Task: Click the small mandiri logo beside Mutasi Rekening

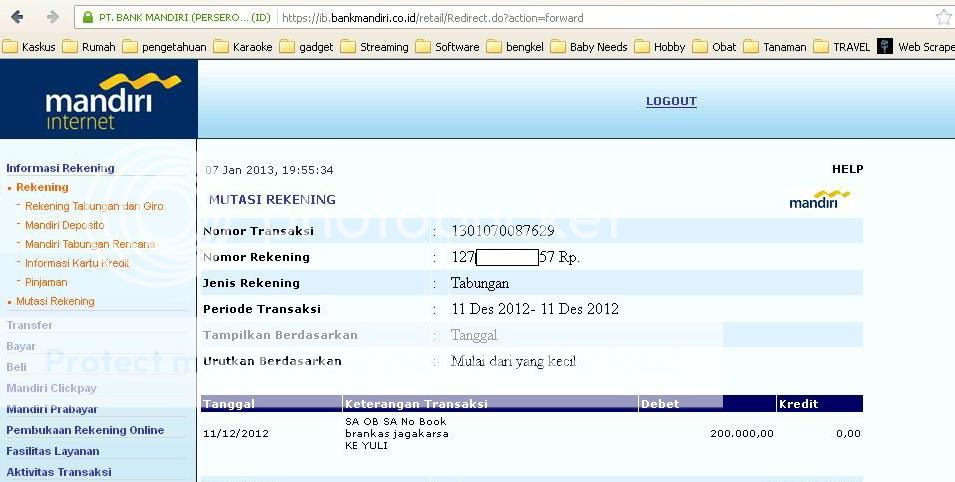Action: point(819,199)
